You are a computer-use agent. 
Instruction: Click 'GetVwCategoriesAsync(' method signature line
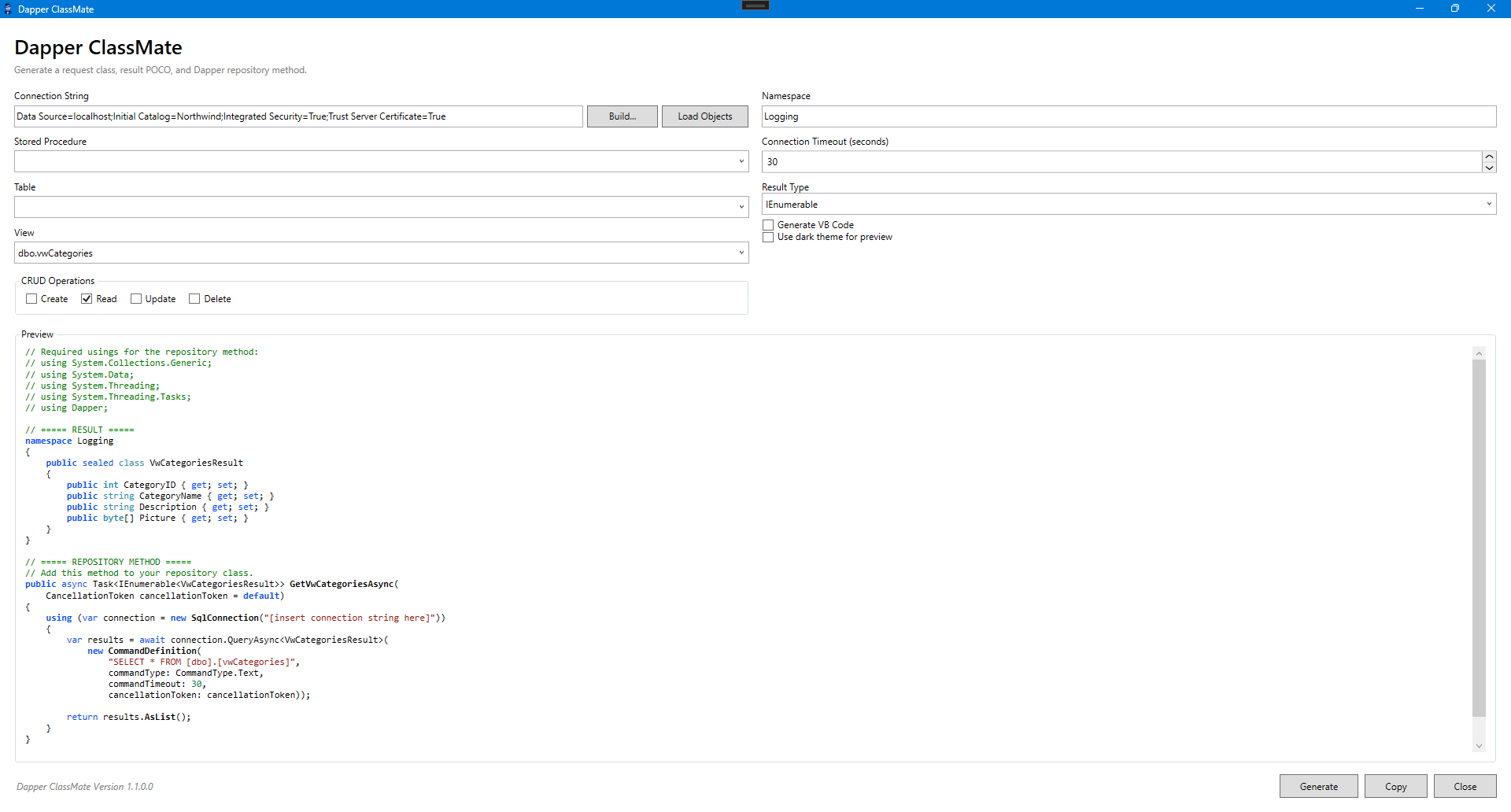point(212,584)
